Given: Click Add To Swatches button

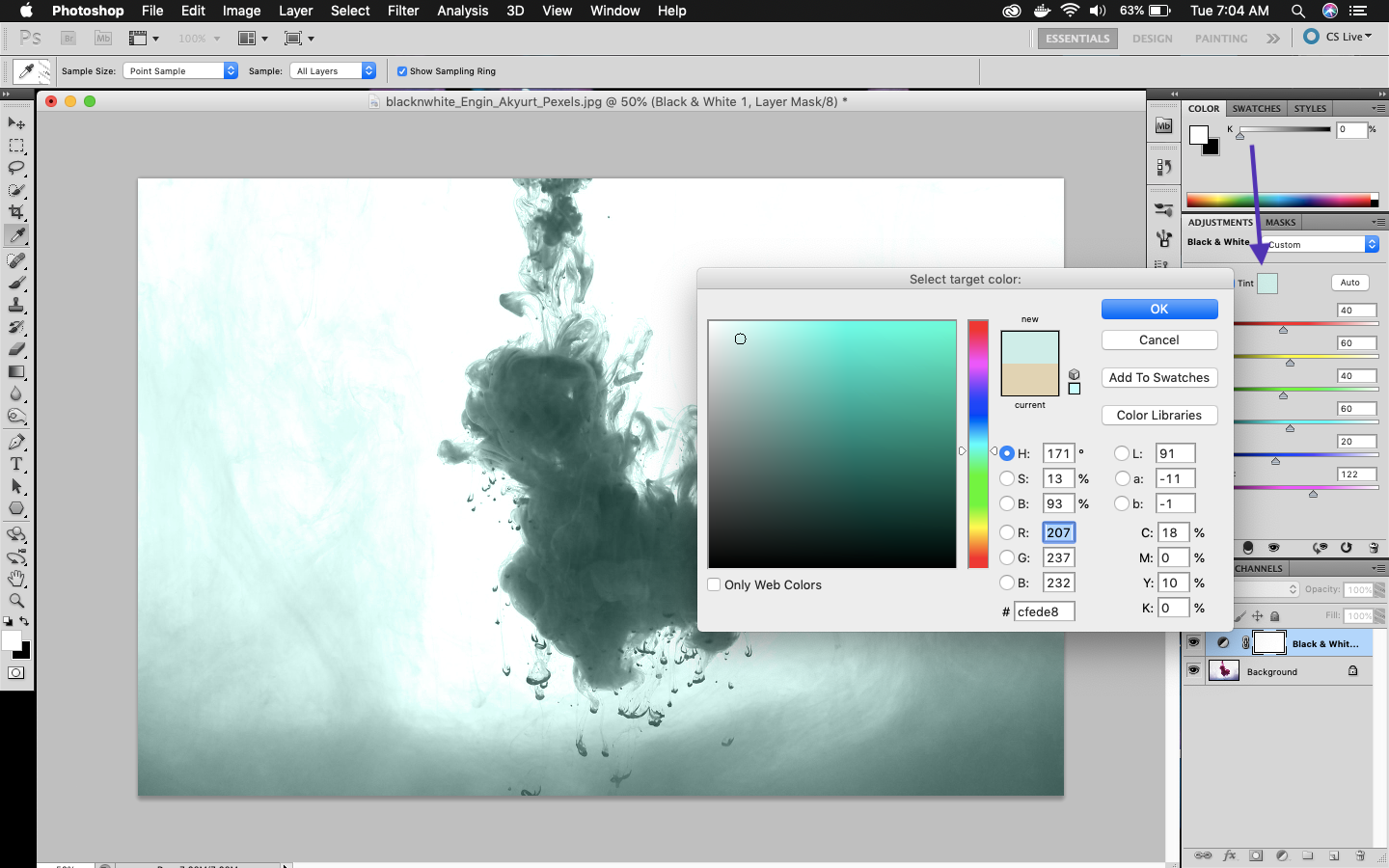Looking at the screenshot, I should (1158, 378).
